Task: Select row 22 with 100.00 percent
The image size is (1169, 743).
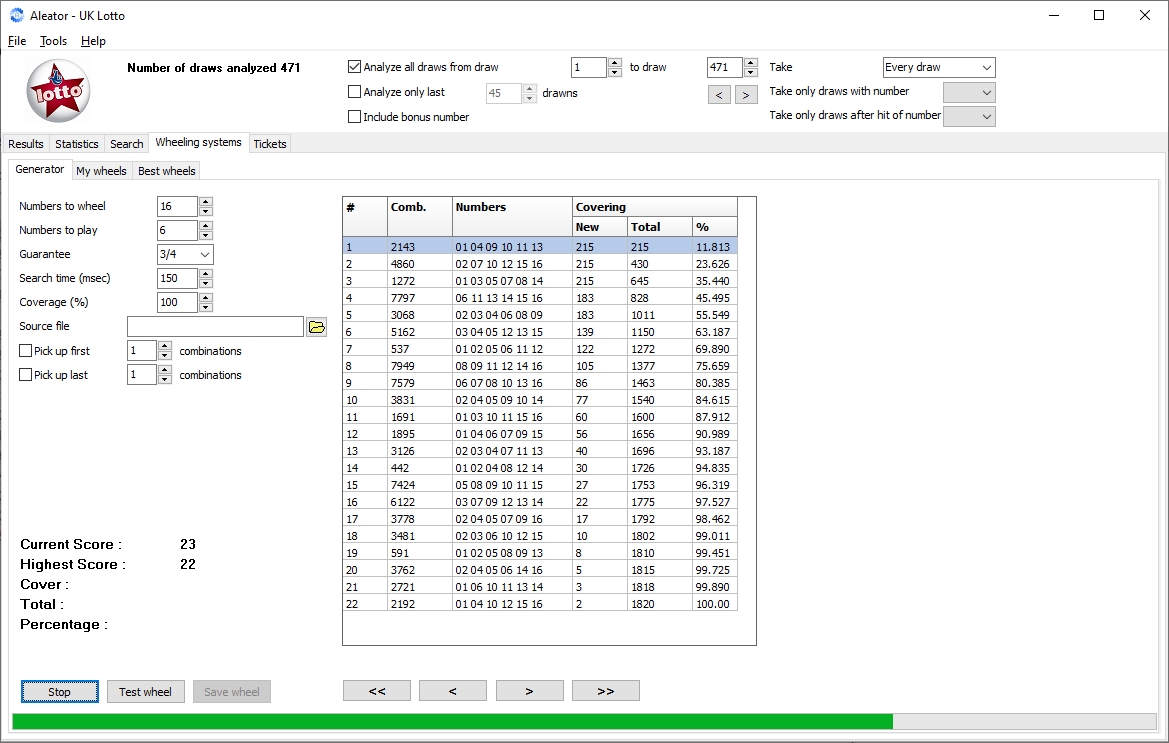Action: pos(540,604)
